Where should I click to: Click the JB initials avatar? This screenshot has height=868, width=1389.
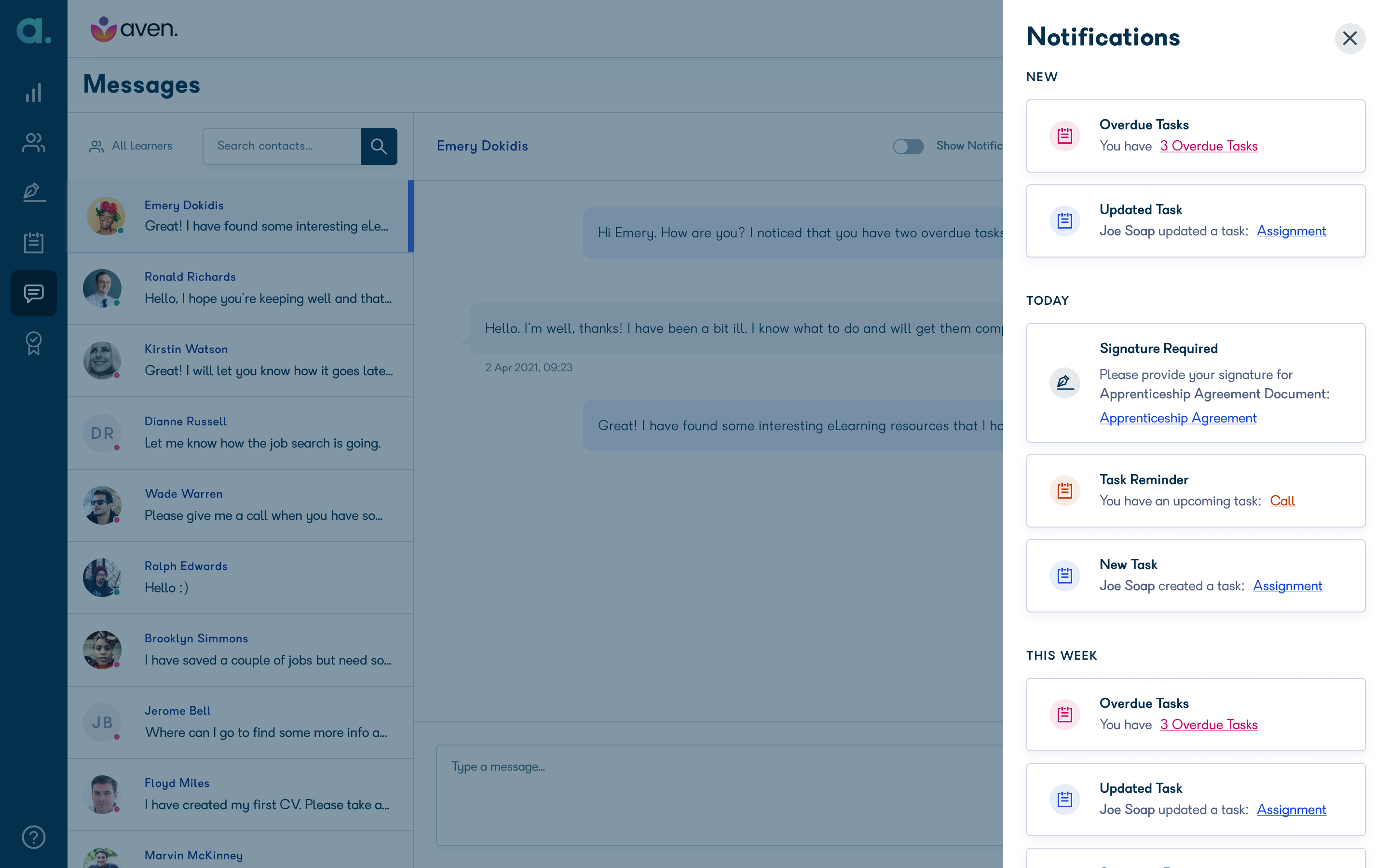tap(102, 723)
